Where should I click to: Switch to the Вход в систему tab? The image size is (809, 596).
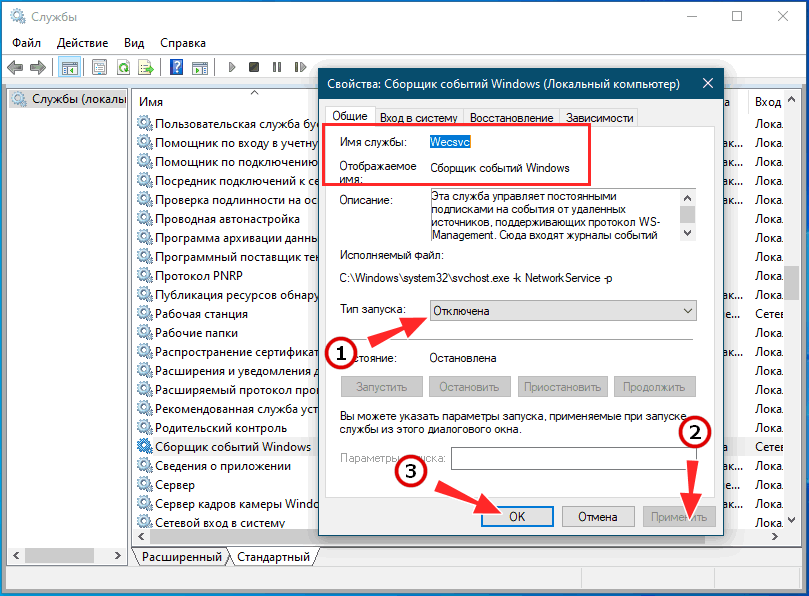(418, 118)
